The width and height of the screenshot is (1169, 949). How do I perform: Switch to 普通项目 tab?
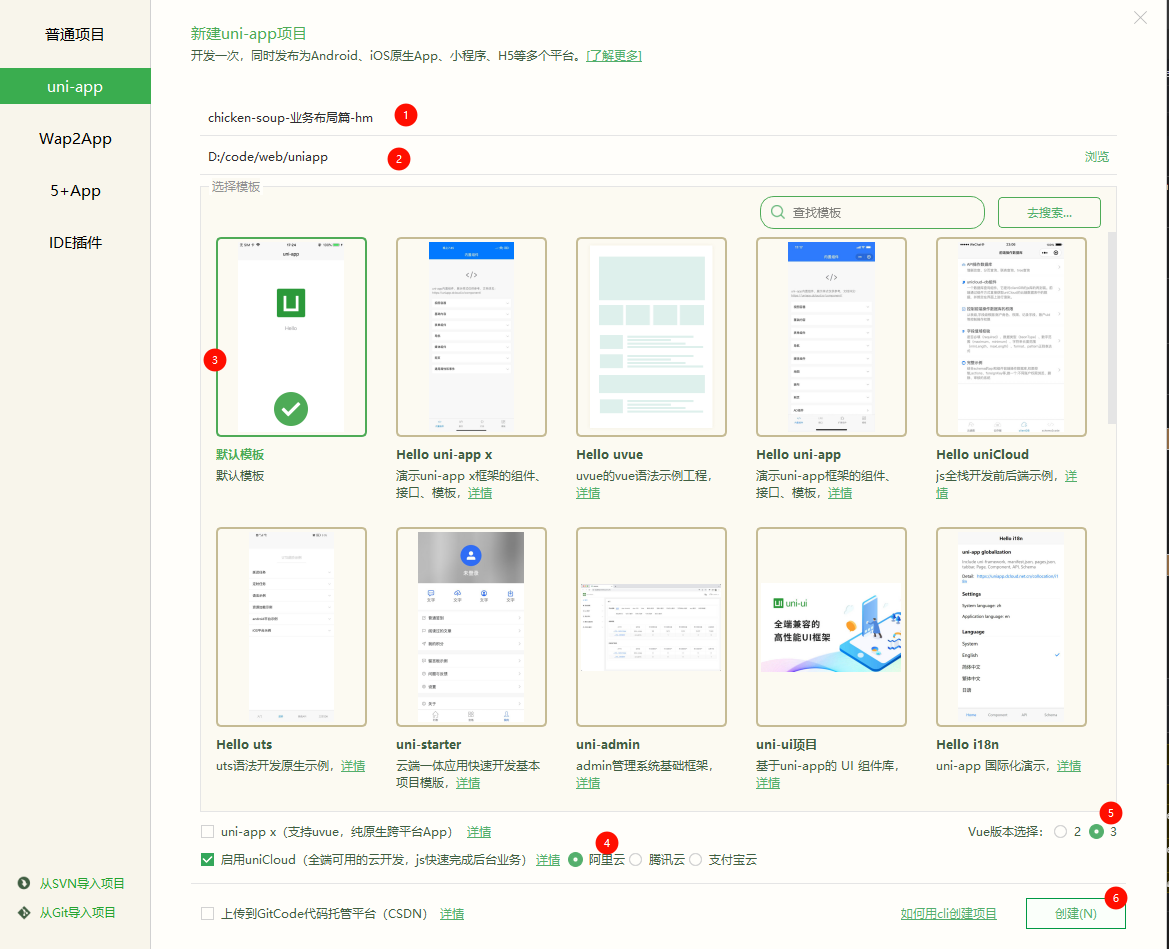[x=75, y=34]
